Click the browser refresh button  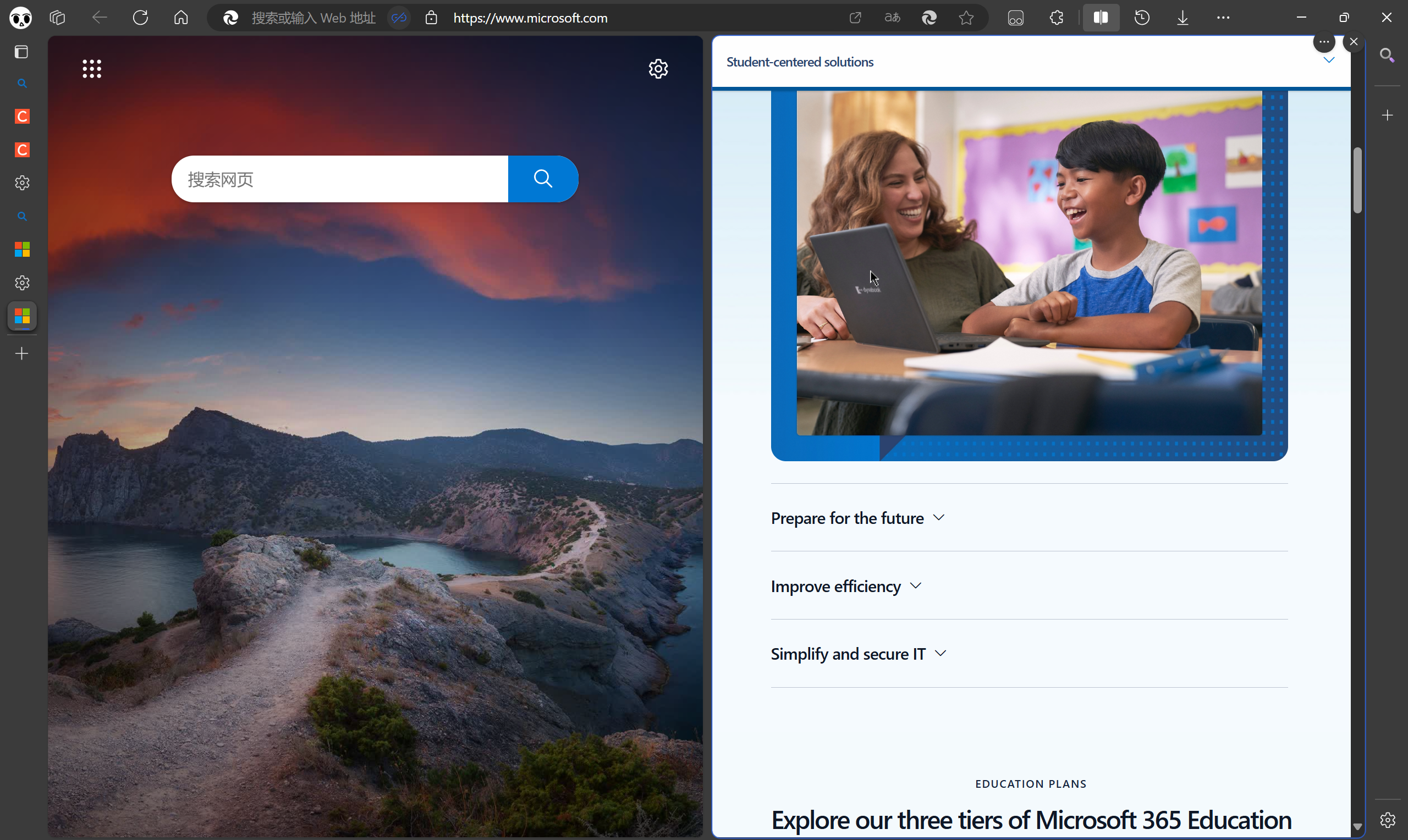point(140,18)
